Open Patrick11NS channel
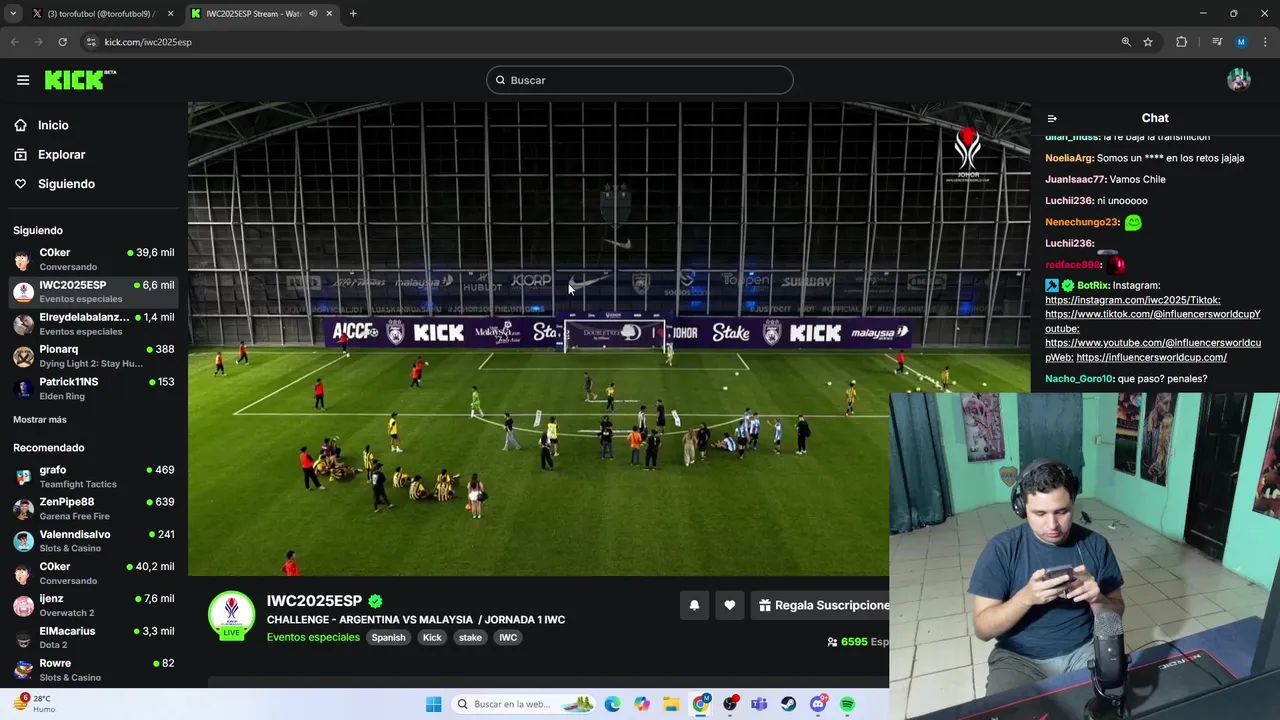Screen dimensions: 1280x720 coord(94,389)
